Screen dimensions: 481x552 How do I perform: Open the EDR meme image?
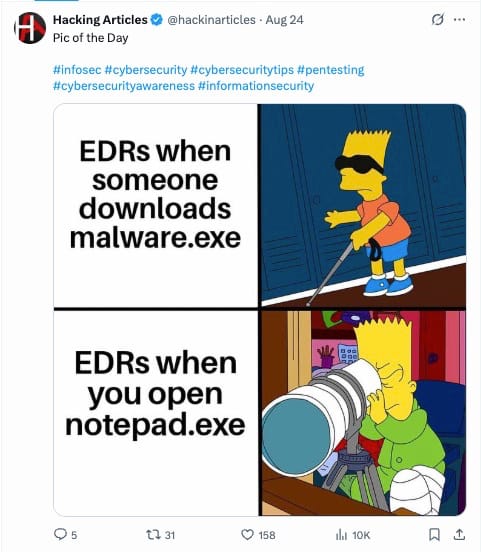[260, 310]
